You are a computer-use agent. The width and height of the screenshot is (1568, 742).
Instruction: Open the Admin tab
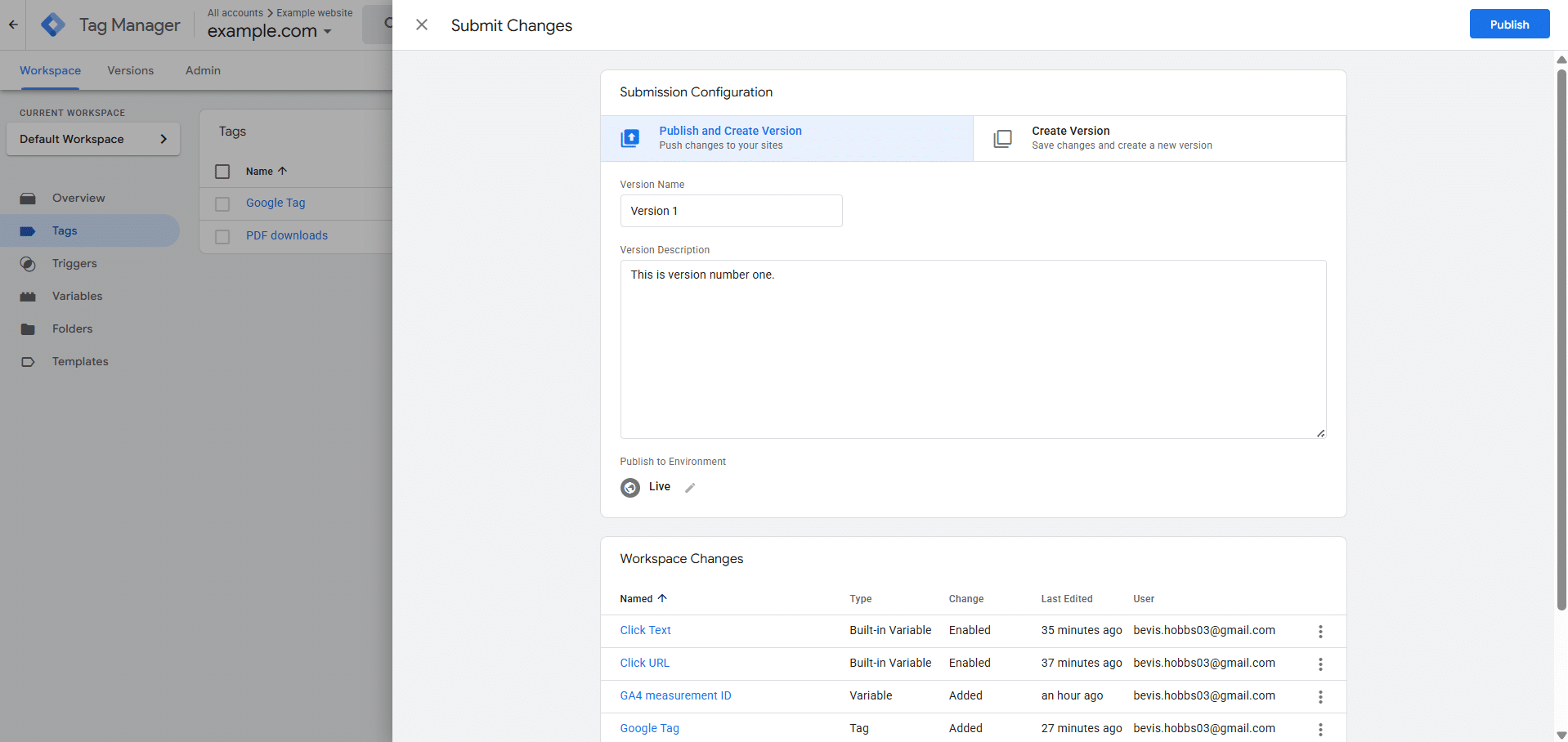[x=202, y=70]
